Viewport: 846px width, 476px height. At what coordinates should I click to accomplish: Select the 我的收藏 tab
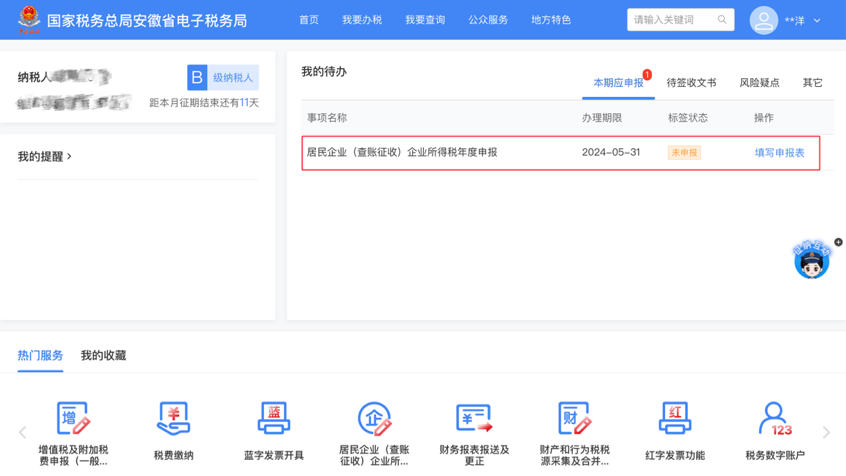(104, 355)
